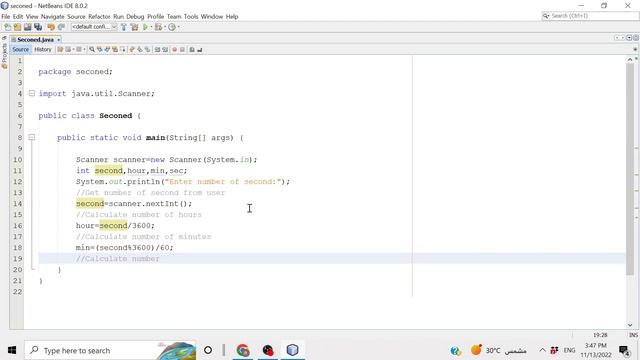This screenshot has height=360, width=640.
Task: Switch to the History view button
Action: (43, 49)
